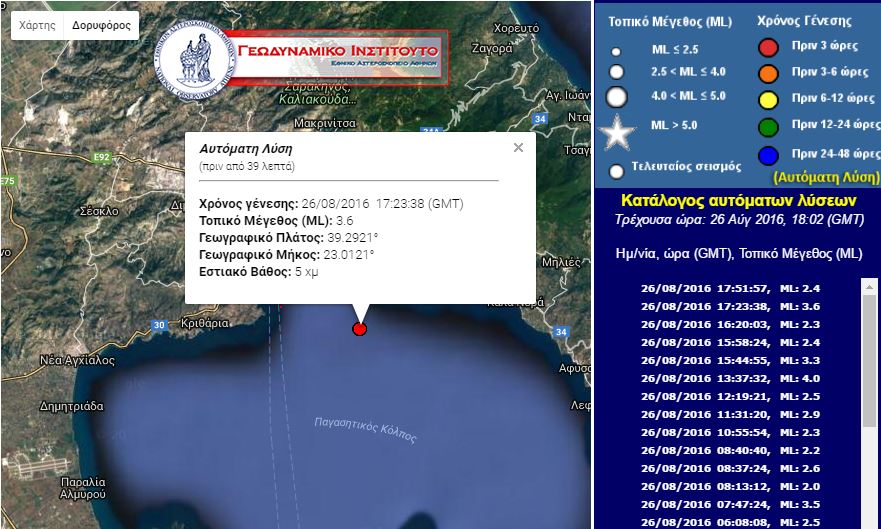Click the catalog scrollbar up arrow

[x=869, y=285]
